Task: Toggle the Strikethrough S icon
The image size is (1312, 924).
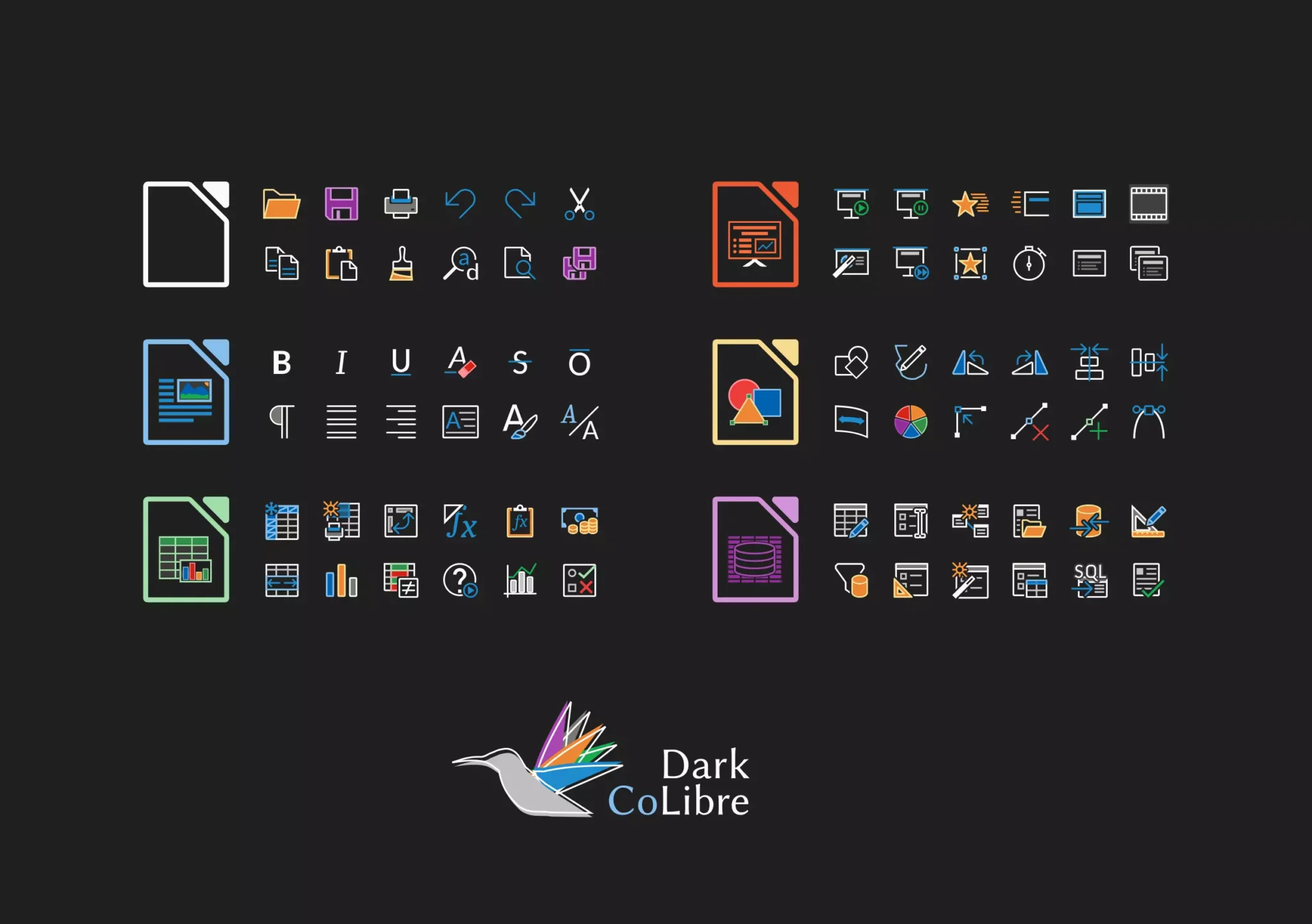Action: (x=520, y=363)
